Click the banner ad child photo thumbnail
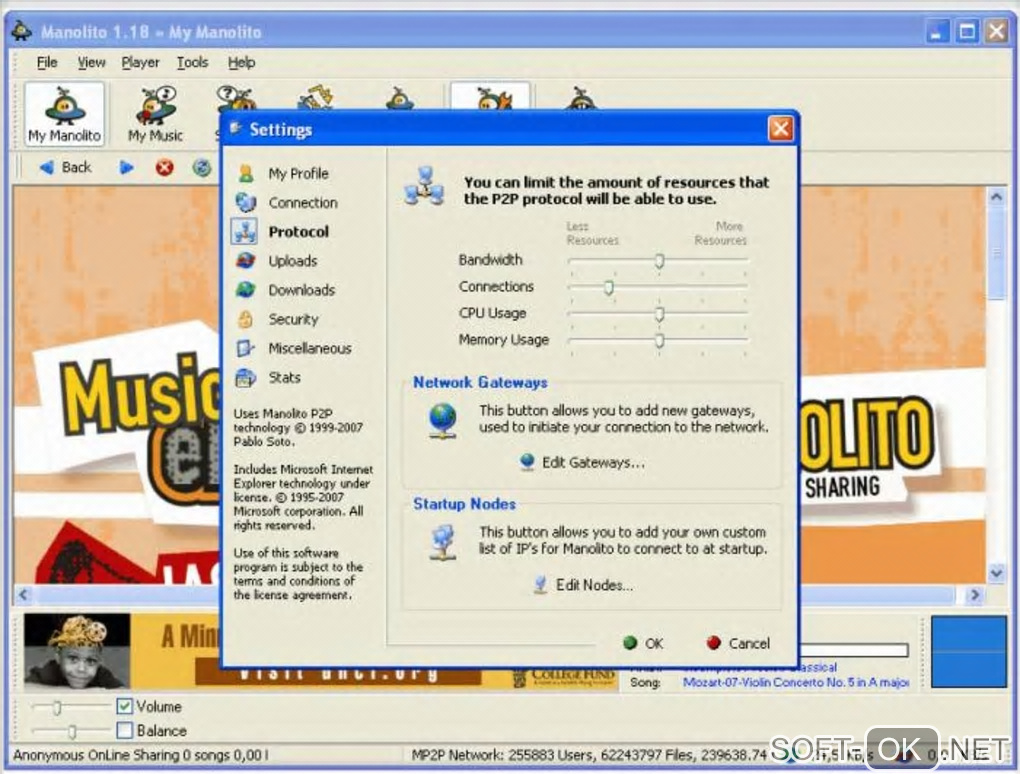 [x=77, y=651]
